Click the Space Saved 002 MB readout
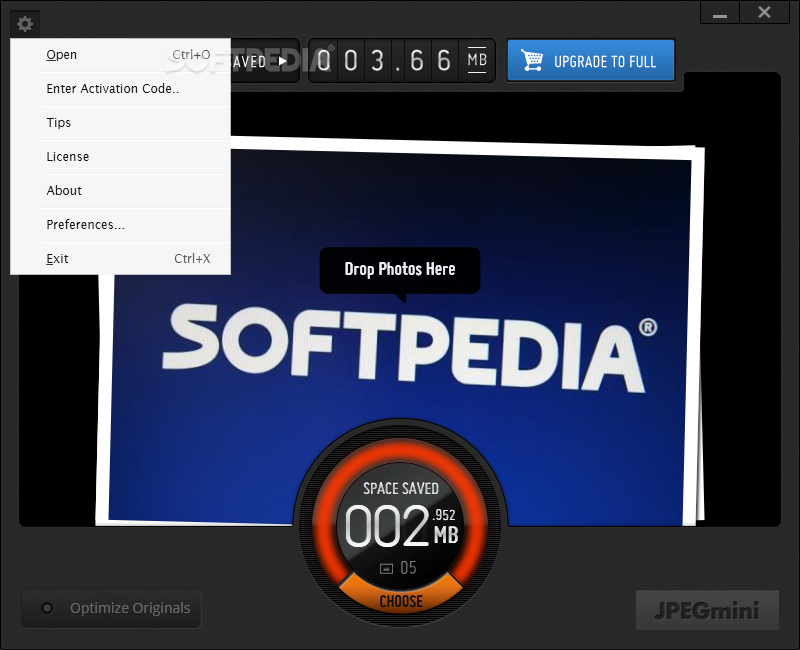This screenshot has height=650, width=800. 401,526
